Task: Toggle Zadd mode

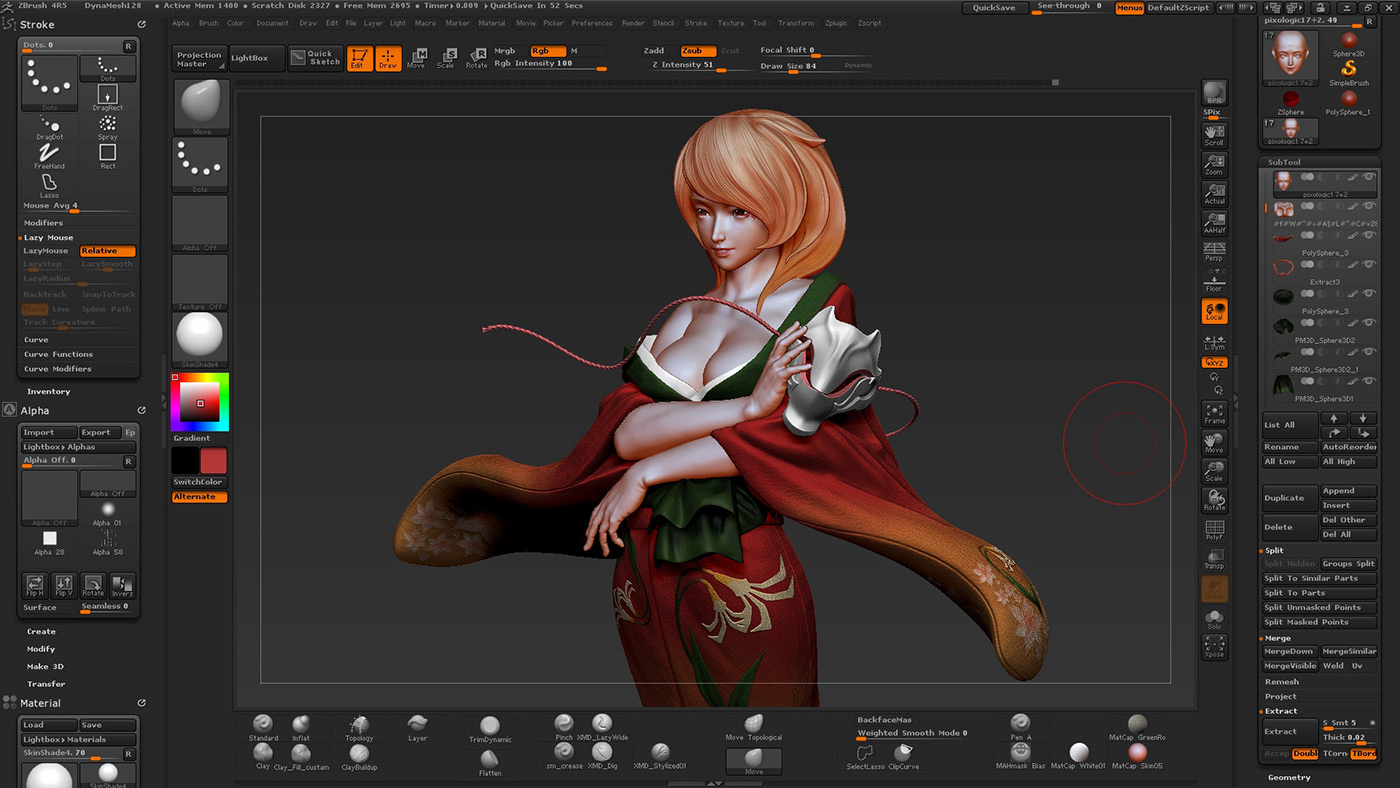Action: point(654,50)
